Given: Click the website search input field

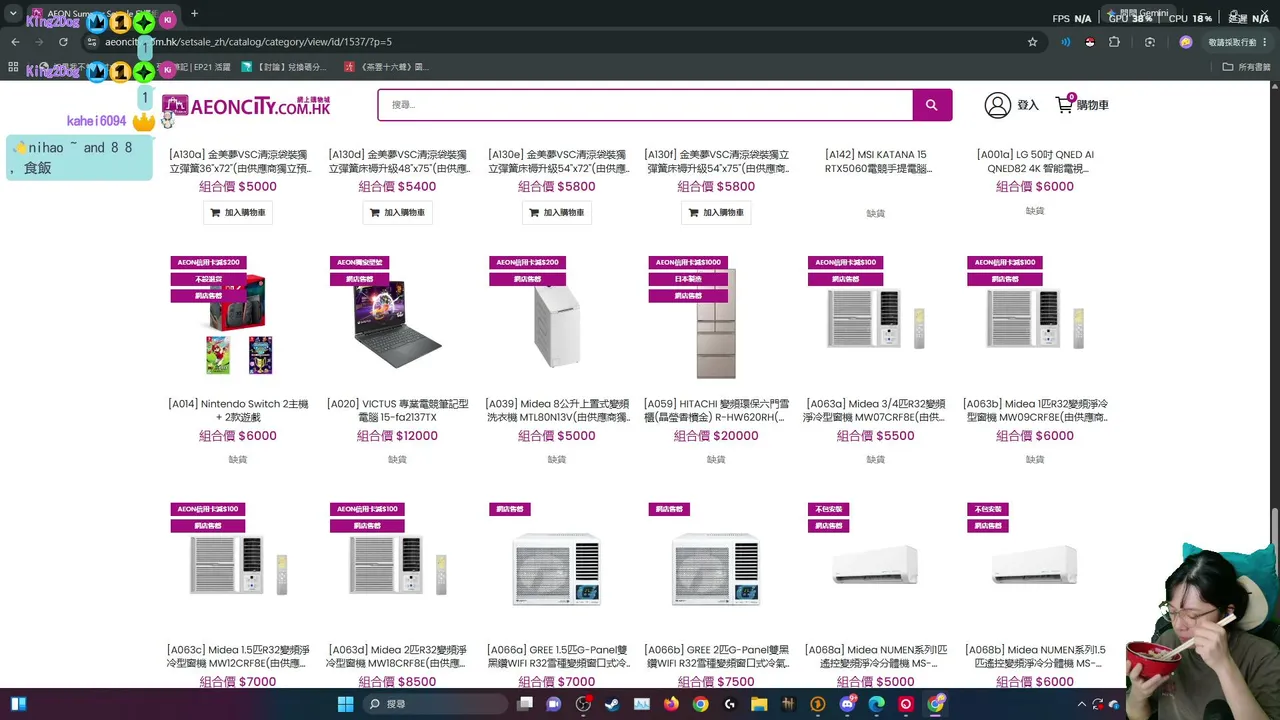Looking at the screenshot, I should tap(645, 105).
